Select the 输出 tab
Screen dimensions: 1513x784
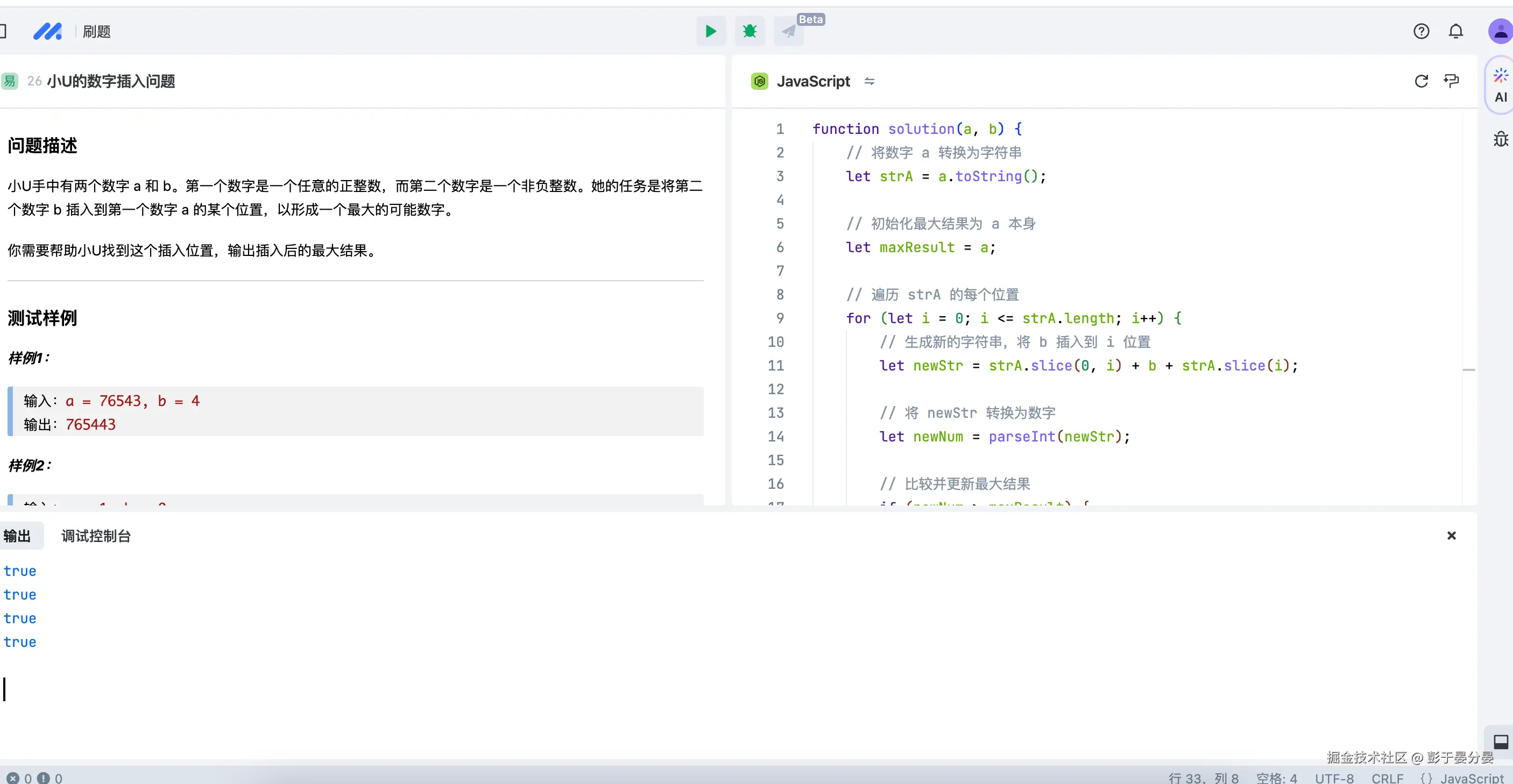point(18,536)
